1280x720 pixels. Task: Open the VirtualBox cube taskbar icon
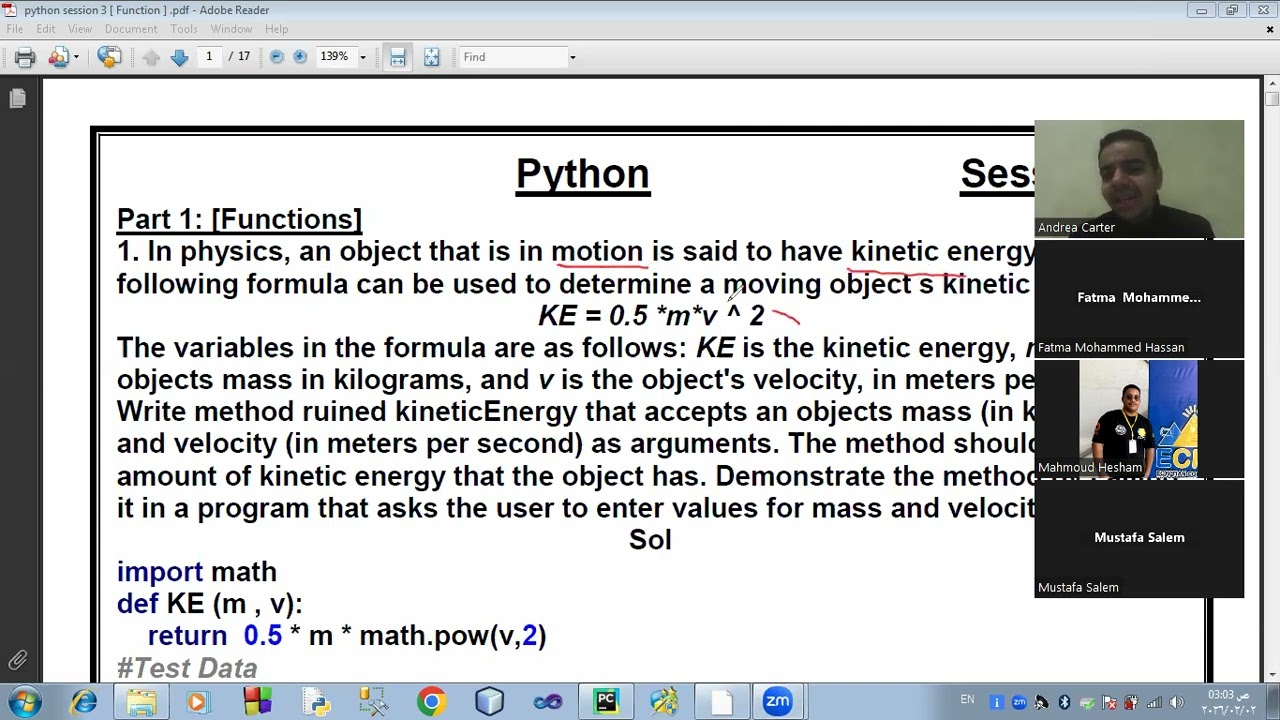pyautogui.click(x=490, y=702)
